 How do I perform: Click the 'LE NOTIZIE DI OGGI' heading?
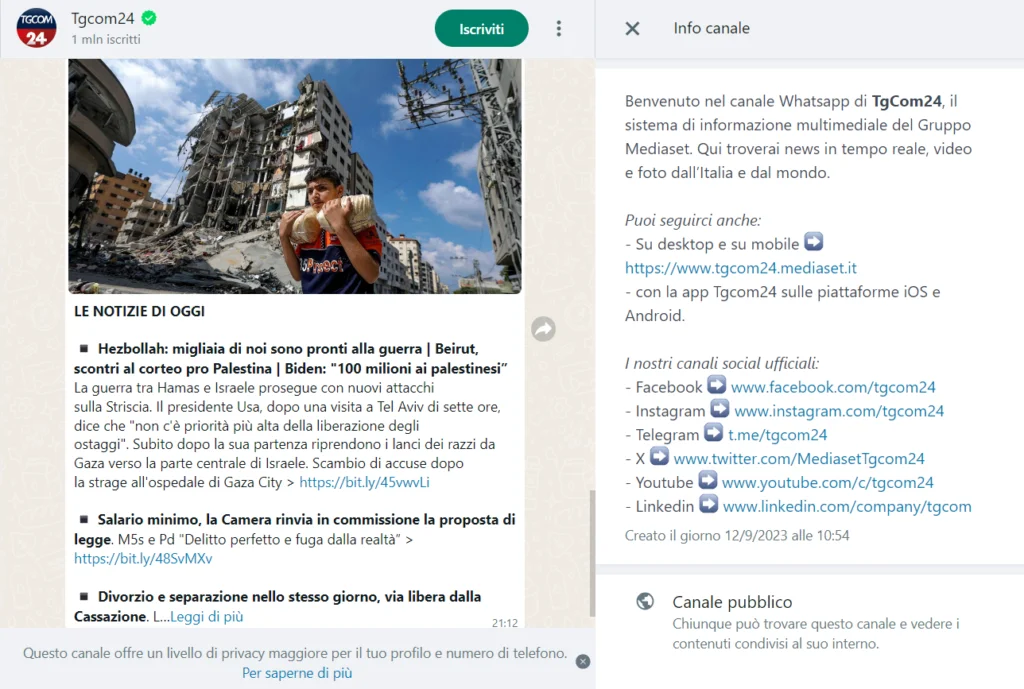click(x=139, y=312)
